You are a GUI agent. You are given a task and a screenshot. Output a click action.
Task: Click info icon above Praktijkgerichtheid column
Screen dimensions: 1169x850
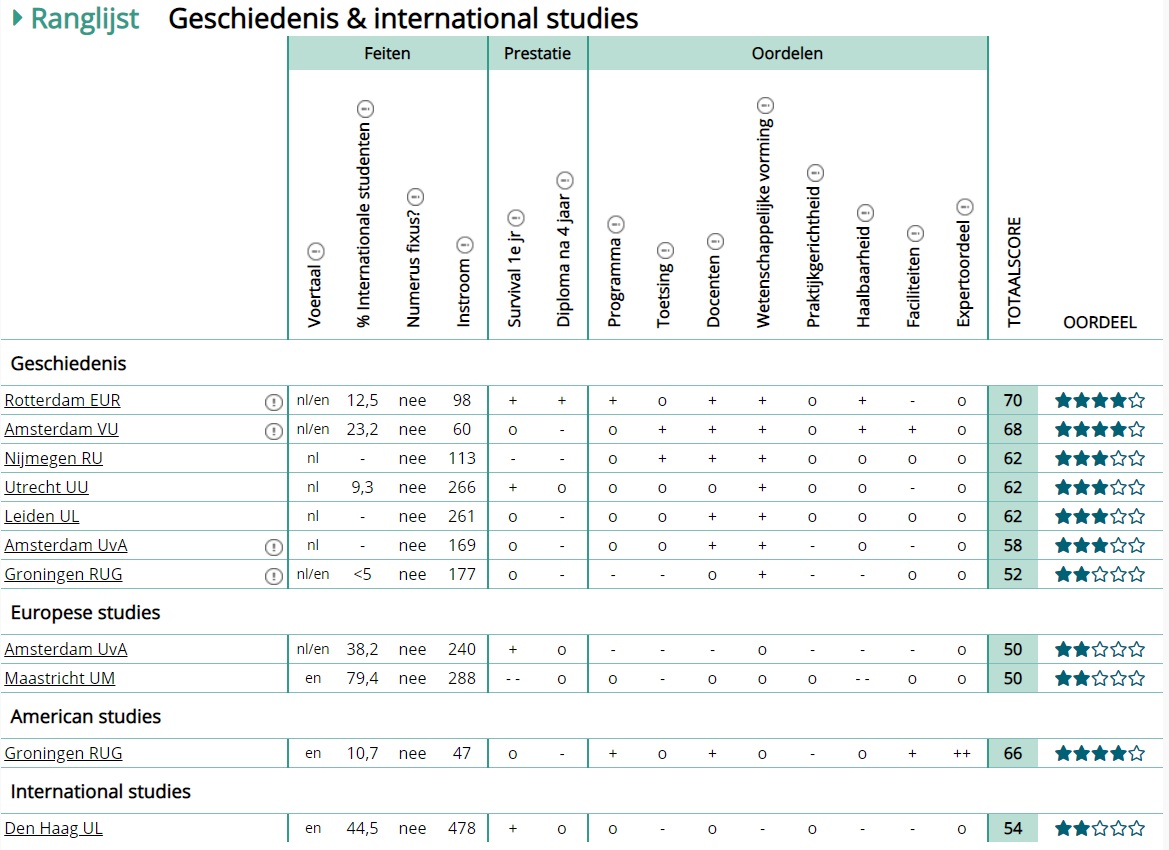[x=816, y=173]
